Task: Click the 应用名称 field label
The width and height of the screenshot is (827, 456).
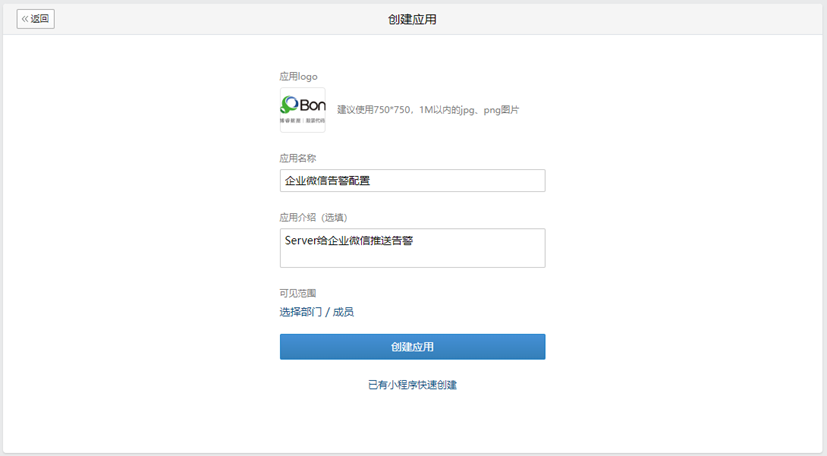Action: 298,158
